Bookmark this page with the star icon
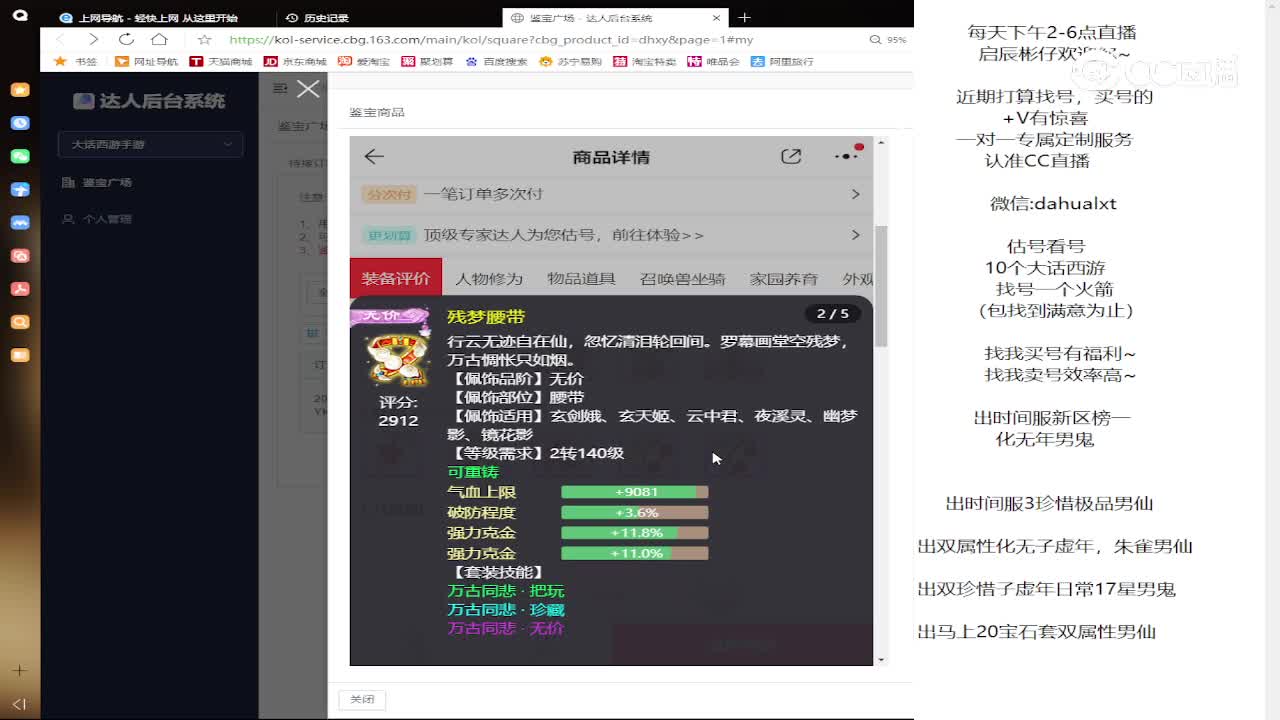The width and height of the screenshot is (1280, 720). [x=204, y=39]
